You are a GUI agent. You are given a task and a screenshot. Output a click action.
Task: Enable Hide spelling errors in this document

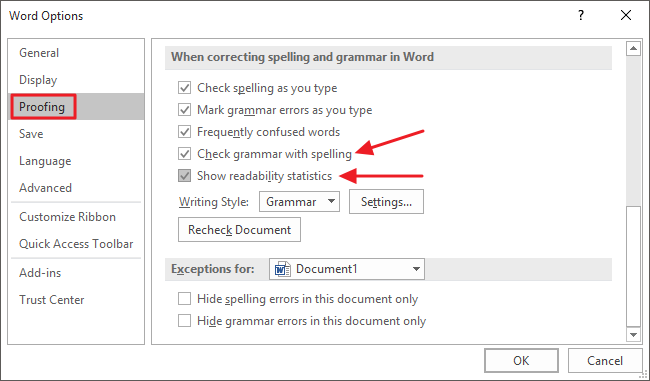pyautogui.click(x=184, y=299)
